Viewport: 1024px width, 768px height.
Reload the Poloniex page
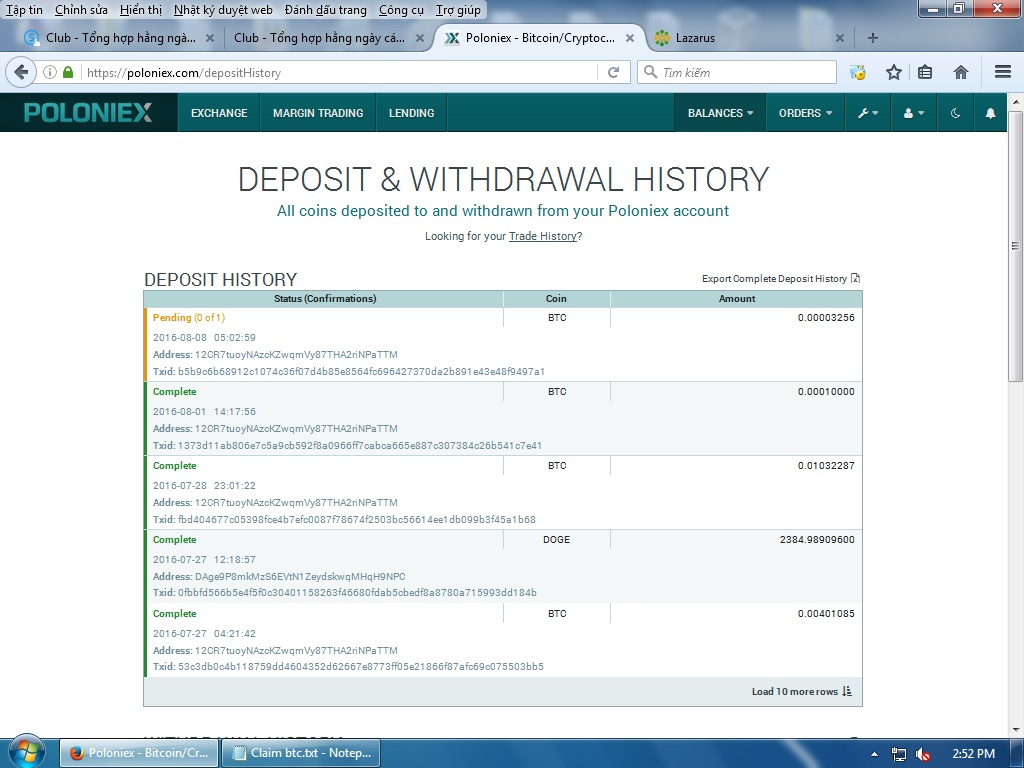pyautogui.click(x=613, y=72)
